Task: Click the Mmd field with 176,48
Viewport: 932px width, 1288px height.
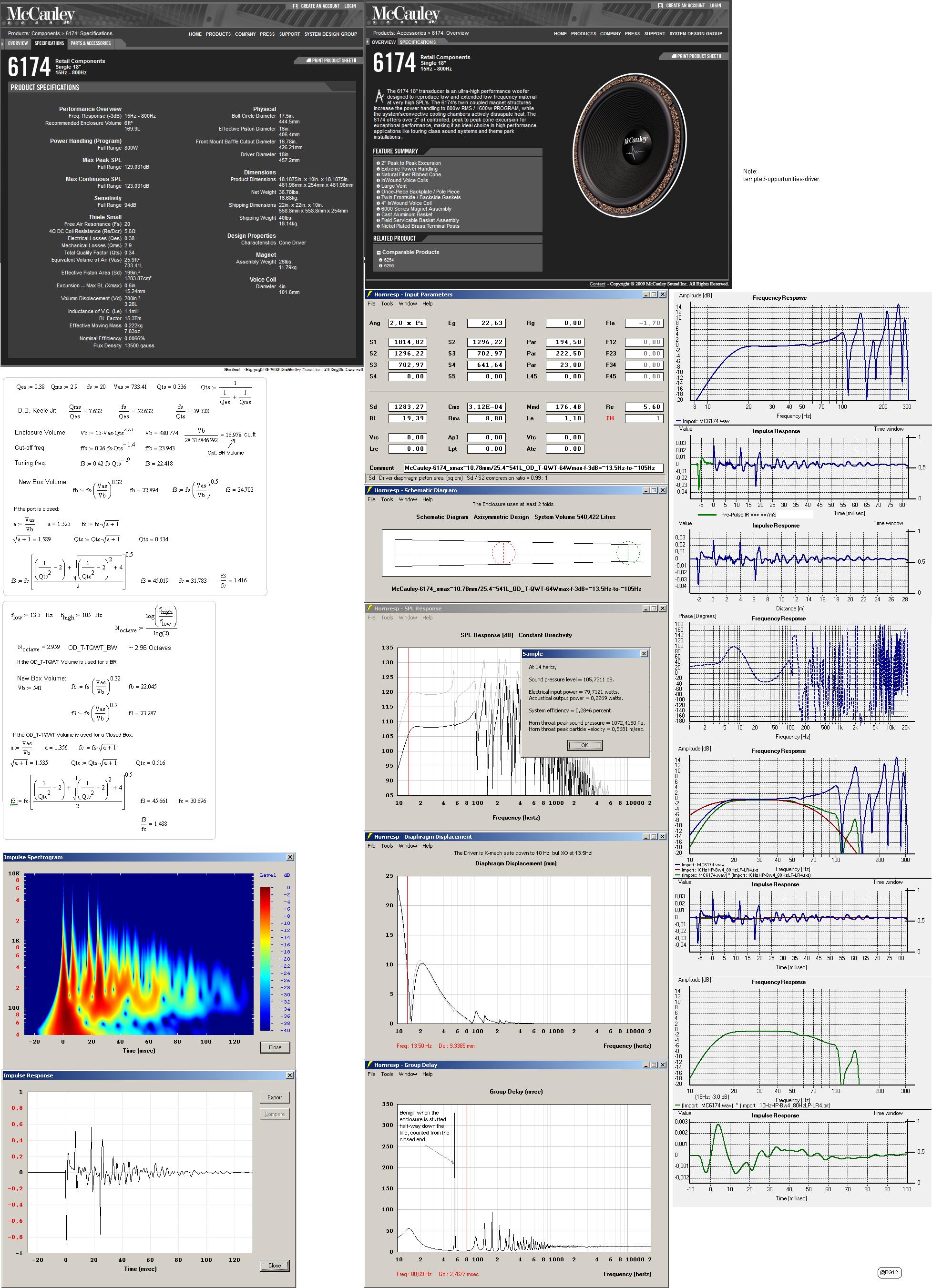Action: point(565,407)
